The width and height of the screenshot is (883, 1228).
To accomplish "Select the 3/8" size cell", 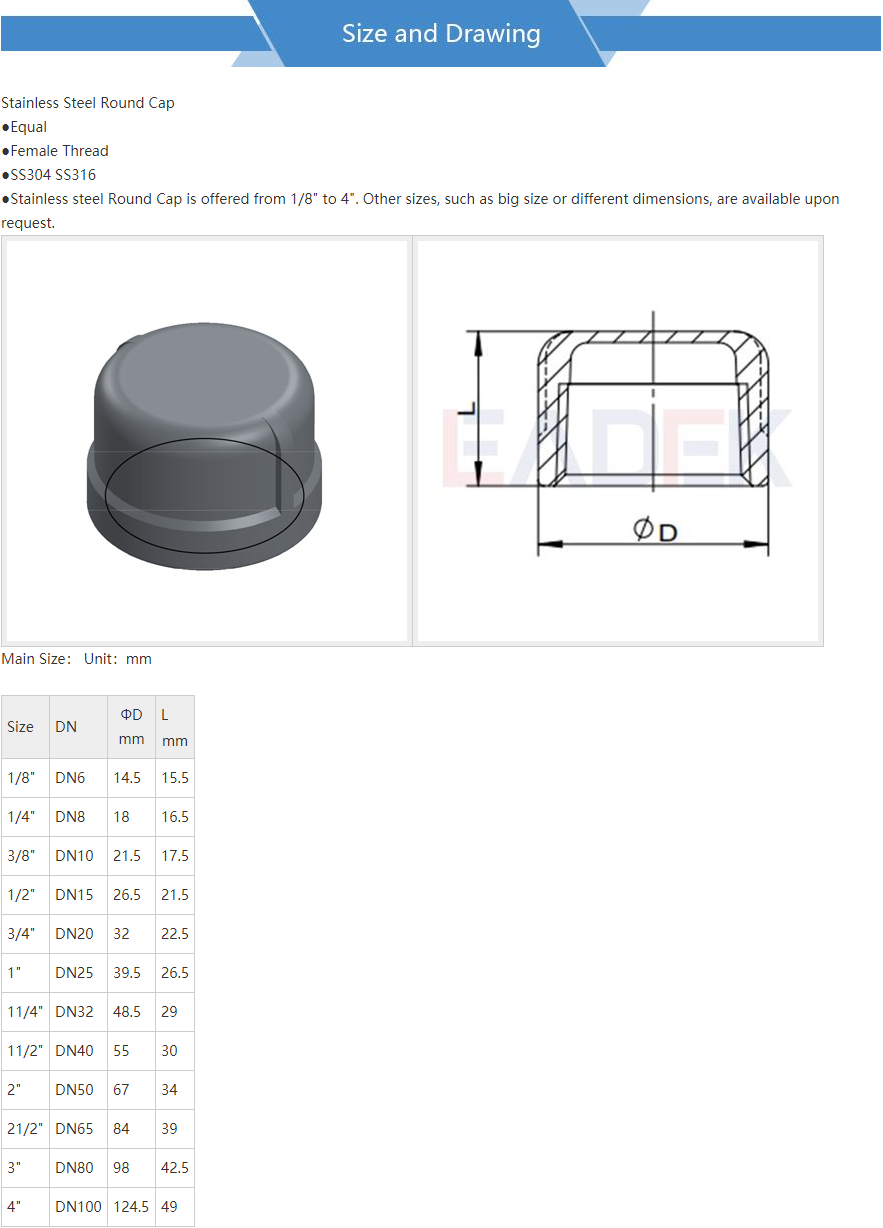I will (x=26, y=856).
